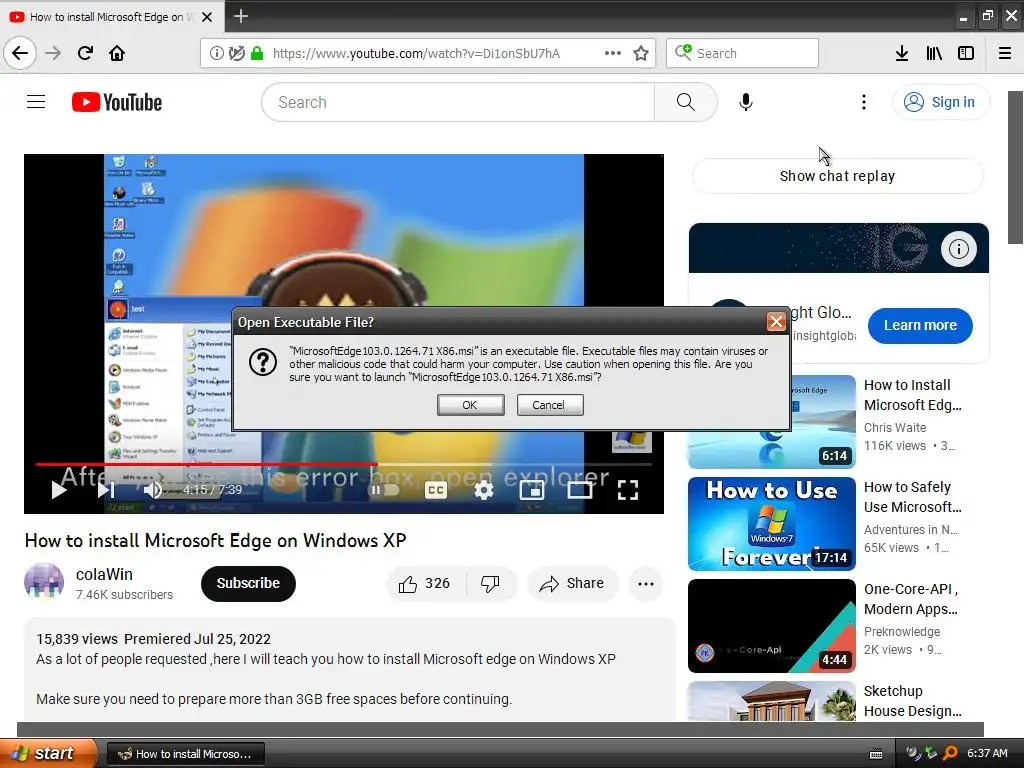Open the downloads arrow in browser toolbar
Image resolution: width=1024 pixels, height=768 pixels.
pyautogui.click(x=902, y=53)
